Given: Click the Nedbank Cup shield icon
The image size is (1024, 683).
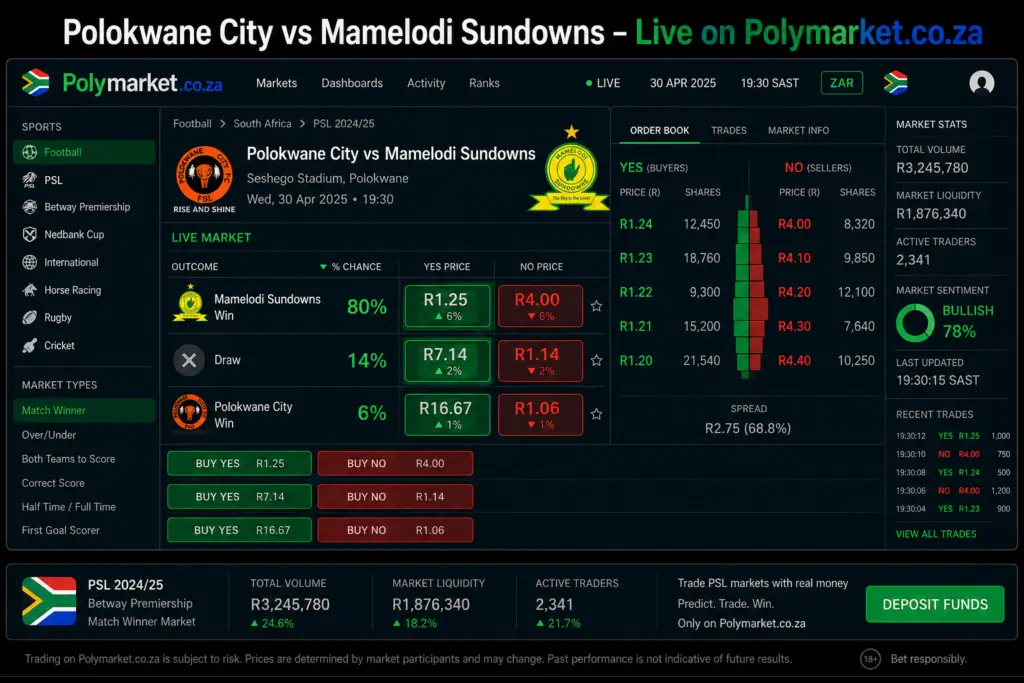Looking at the screenshot, I should (x=29, y=234).
